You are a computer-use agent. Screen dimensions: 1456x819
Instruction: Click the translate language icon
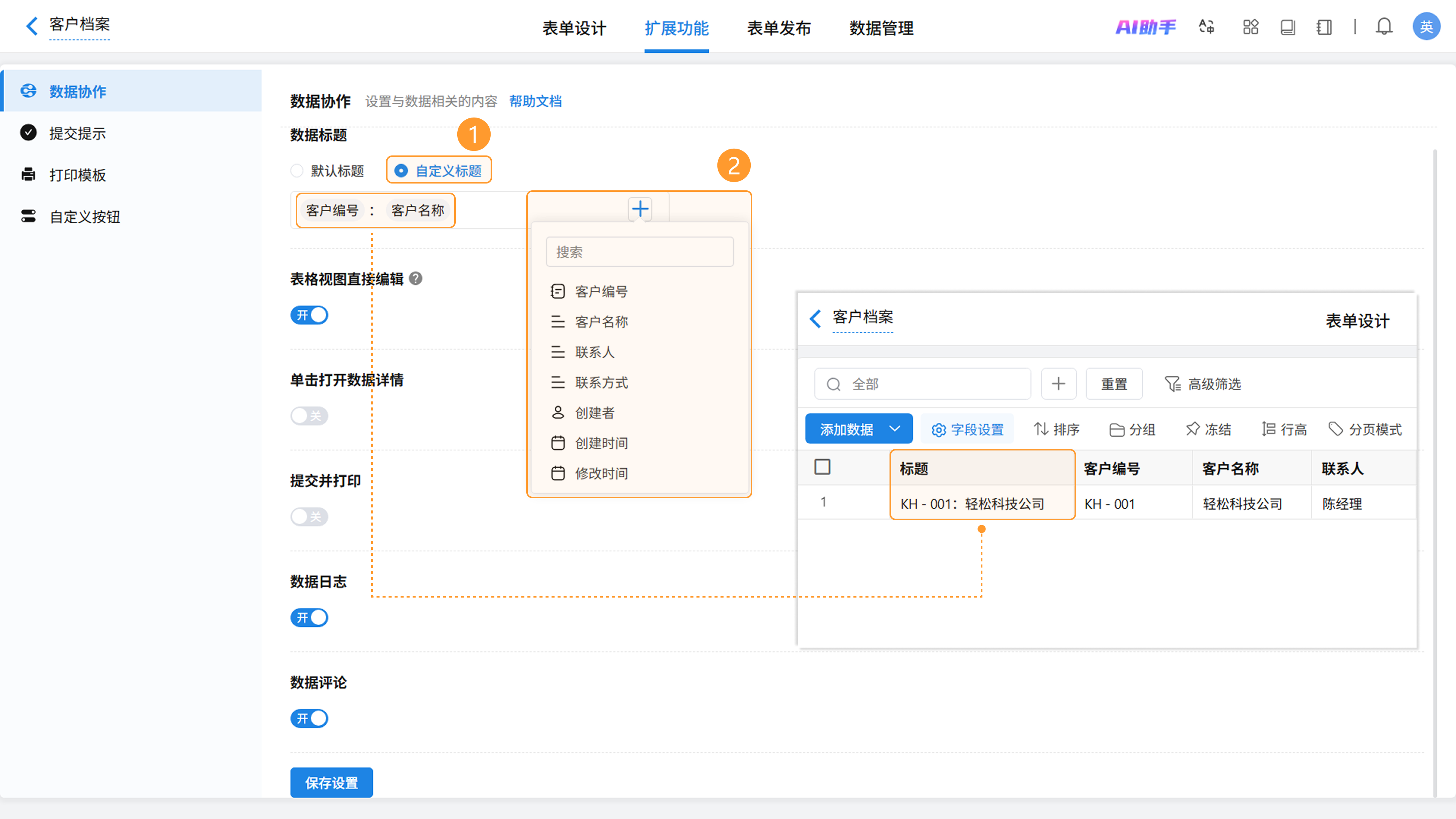pos(1206,27)
